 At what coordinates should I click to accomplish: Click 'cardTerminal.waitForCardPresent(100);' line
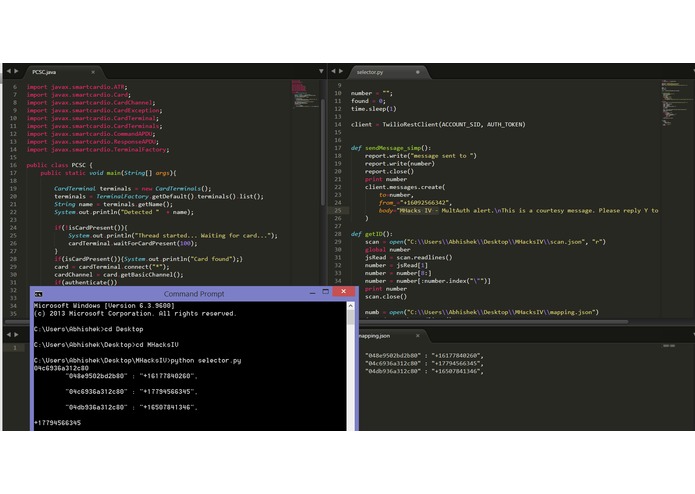point(133,243)
